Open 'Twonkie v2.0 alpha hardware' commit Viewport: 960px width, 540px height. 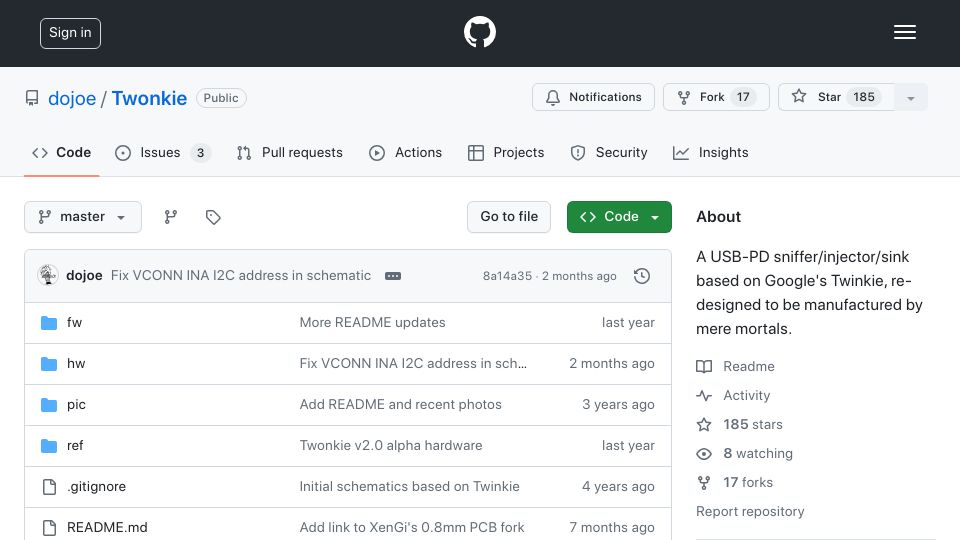click(391, 446)
